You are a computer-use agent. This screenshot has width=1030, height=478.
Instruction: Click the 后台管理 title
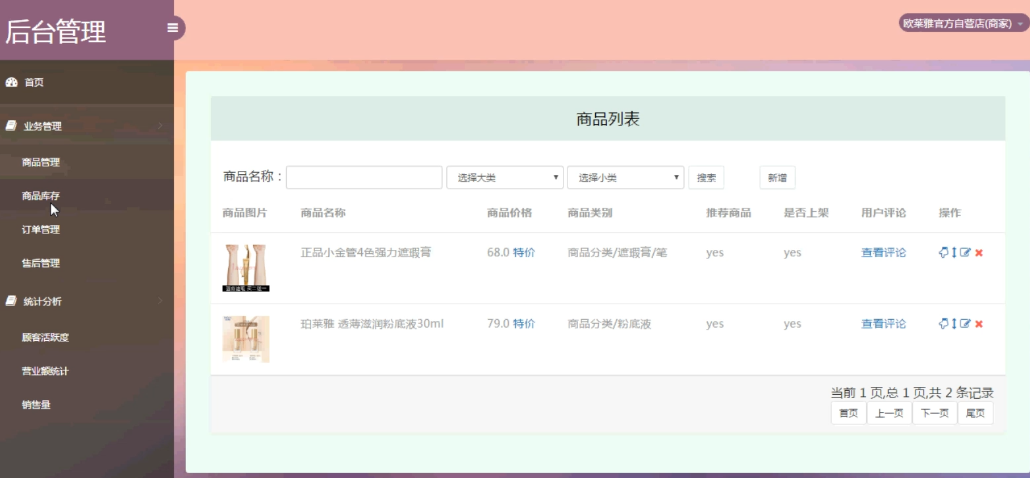tap(55, 32)
